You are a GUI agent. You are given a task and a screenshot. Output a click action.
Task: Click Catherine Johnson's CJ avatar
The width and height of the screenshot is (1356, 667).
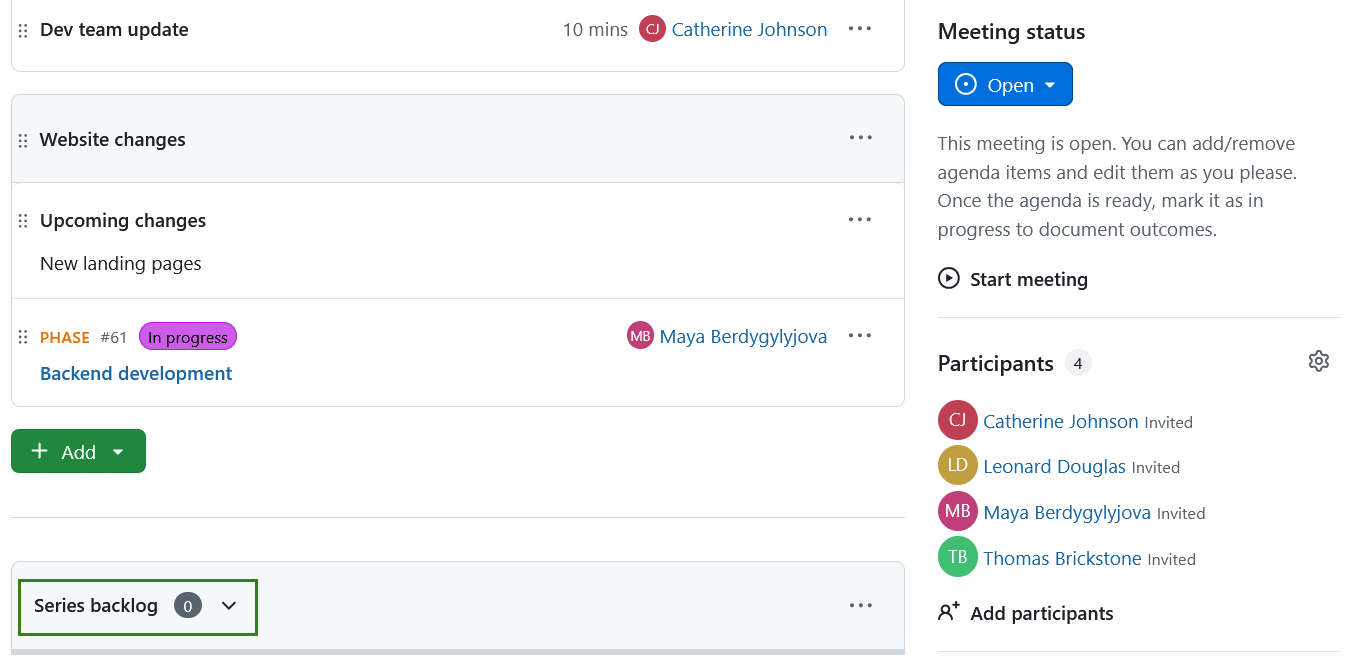[x=957, y=420]
